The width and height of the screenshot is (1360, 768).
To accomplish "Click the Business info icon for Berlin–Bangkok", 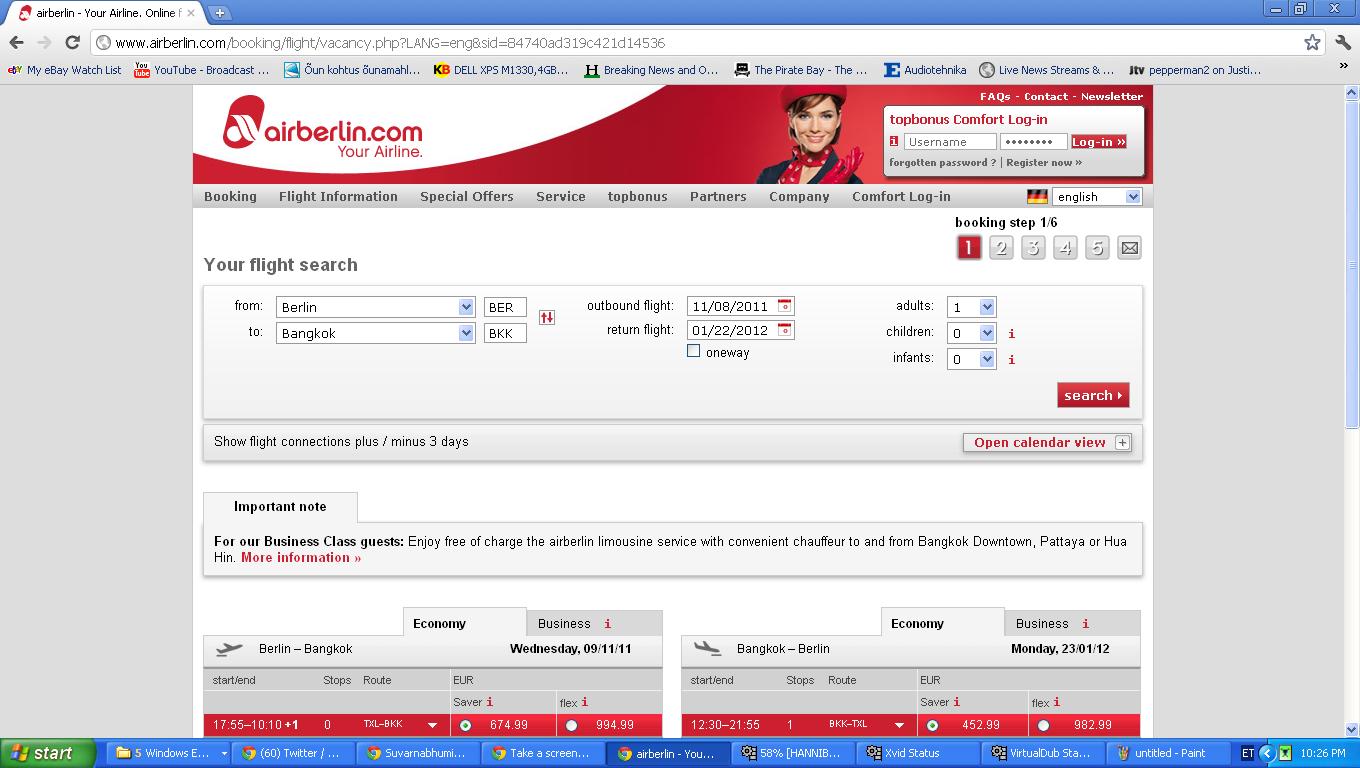I will coord(607,624).
